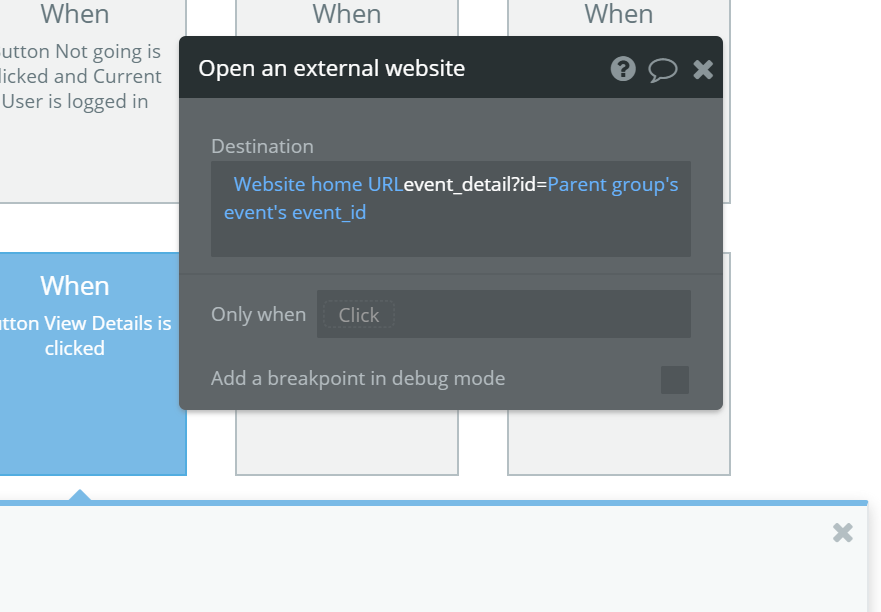Screen dimensions: 881x612
Task: Select the Button Not going is clicked event
Action: [x=90, y=101]
